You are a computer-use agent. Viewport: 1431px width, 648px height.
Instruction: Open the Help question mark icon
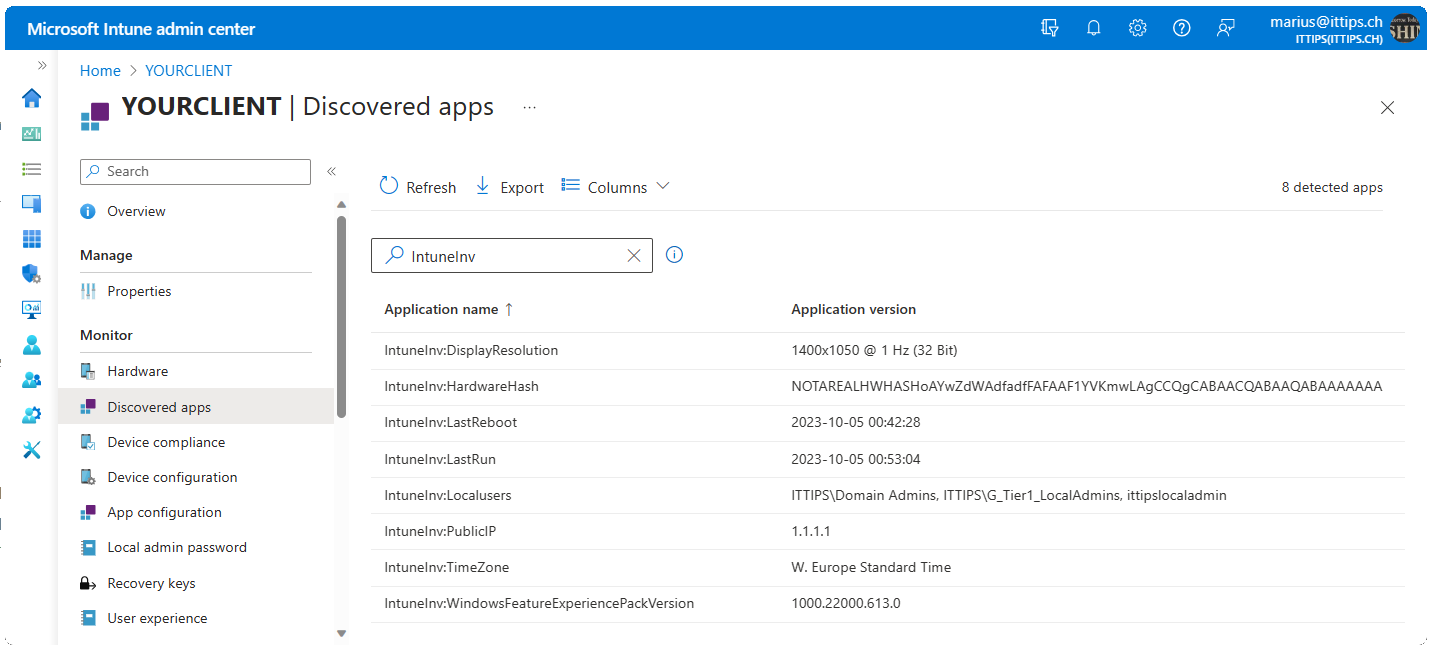click(1181, 28)
